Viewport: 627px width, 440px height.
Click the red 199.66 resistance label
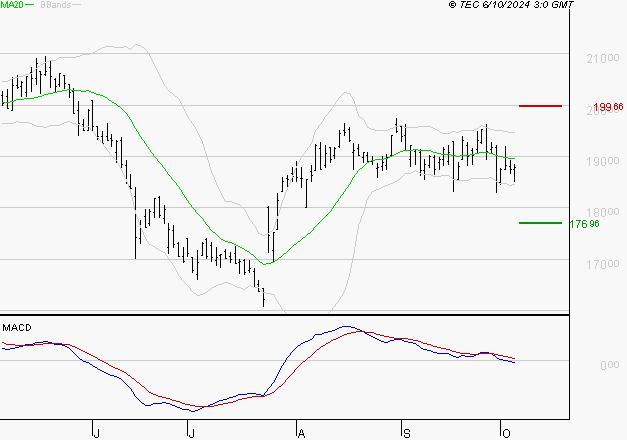[x=608, y=107]
